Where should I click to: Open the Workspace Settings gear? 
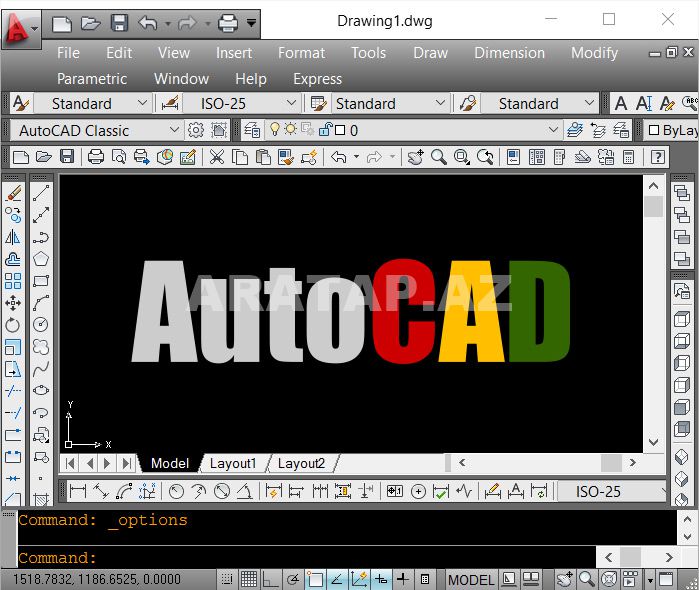click(196, 130)
